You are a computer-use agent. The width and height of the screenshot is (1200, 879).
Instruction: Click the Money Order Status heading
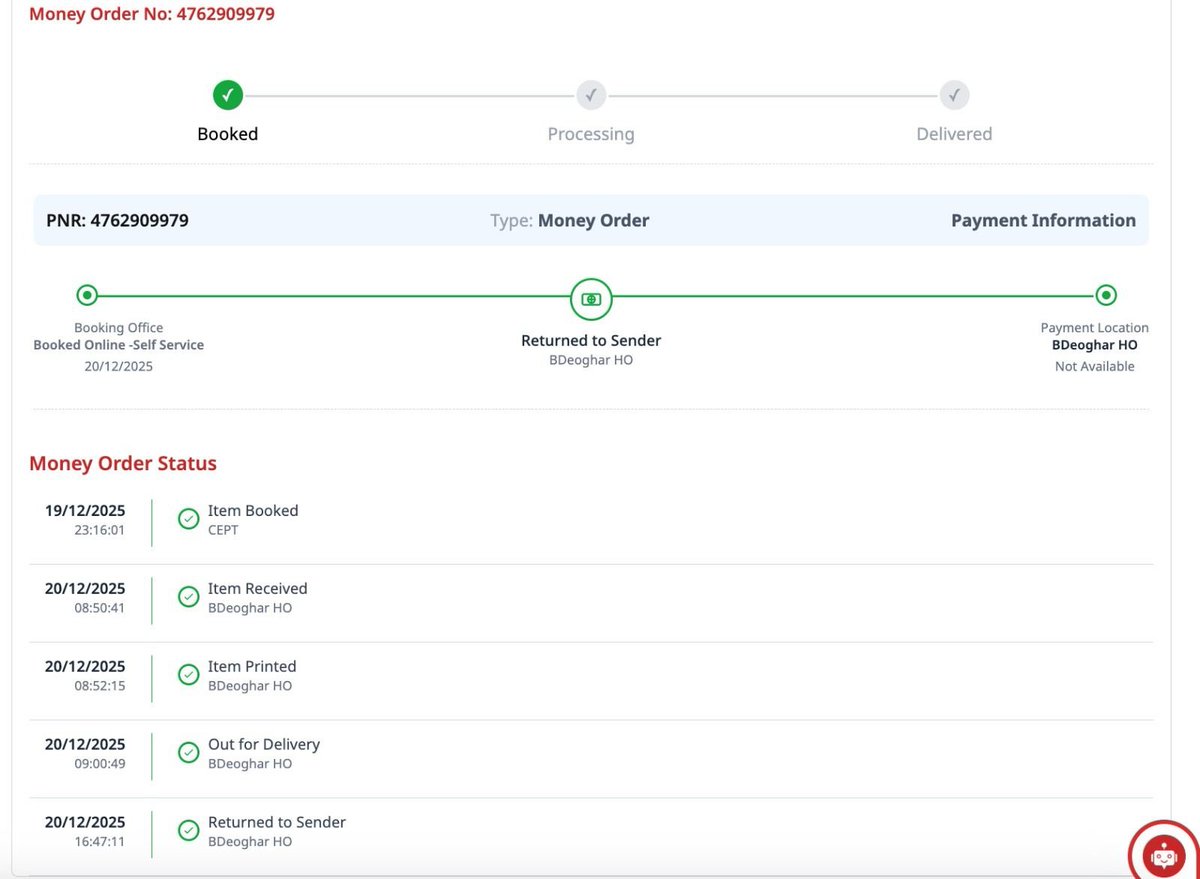click(x=123, y=464)
